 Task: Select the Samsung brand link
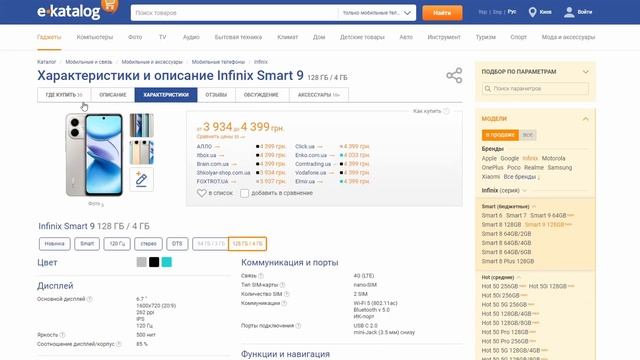point(560,168)
